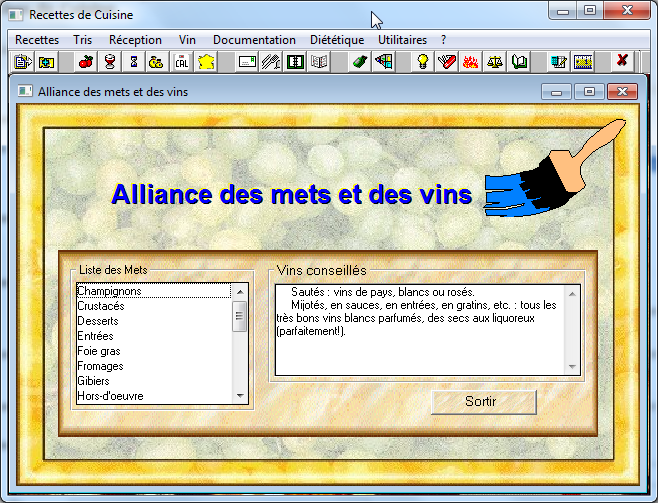658x503 pixels.
Task: Click up arrow of Liste des Mets scrollbar
Action: [240, 292]
